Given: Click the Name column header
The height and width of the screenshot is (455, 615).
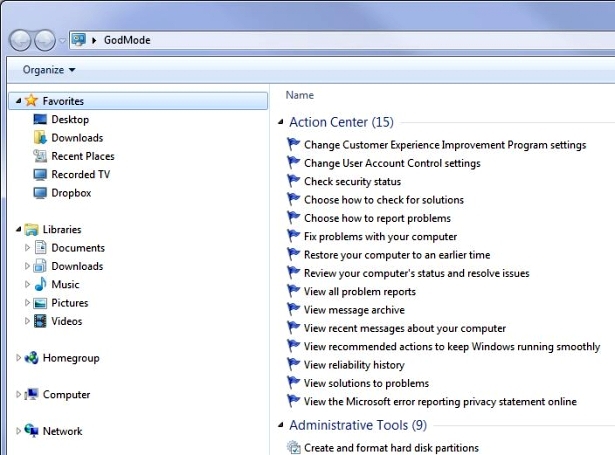Looking at the screenshot, I should pyautogui.click(x=300, y=95).
